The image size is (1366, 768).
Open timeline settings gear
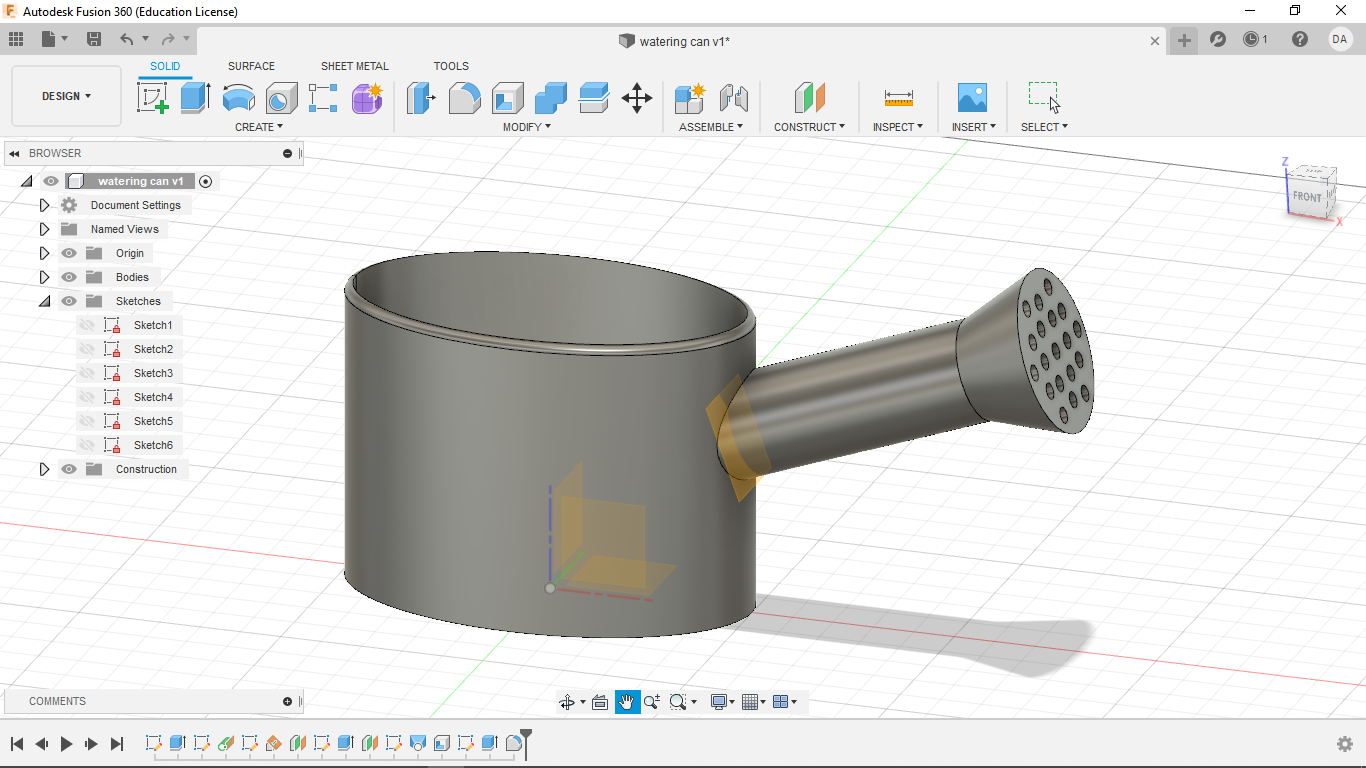coord(1345,744)
